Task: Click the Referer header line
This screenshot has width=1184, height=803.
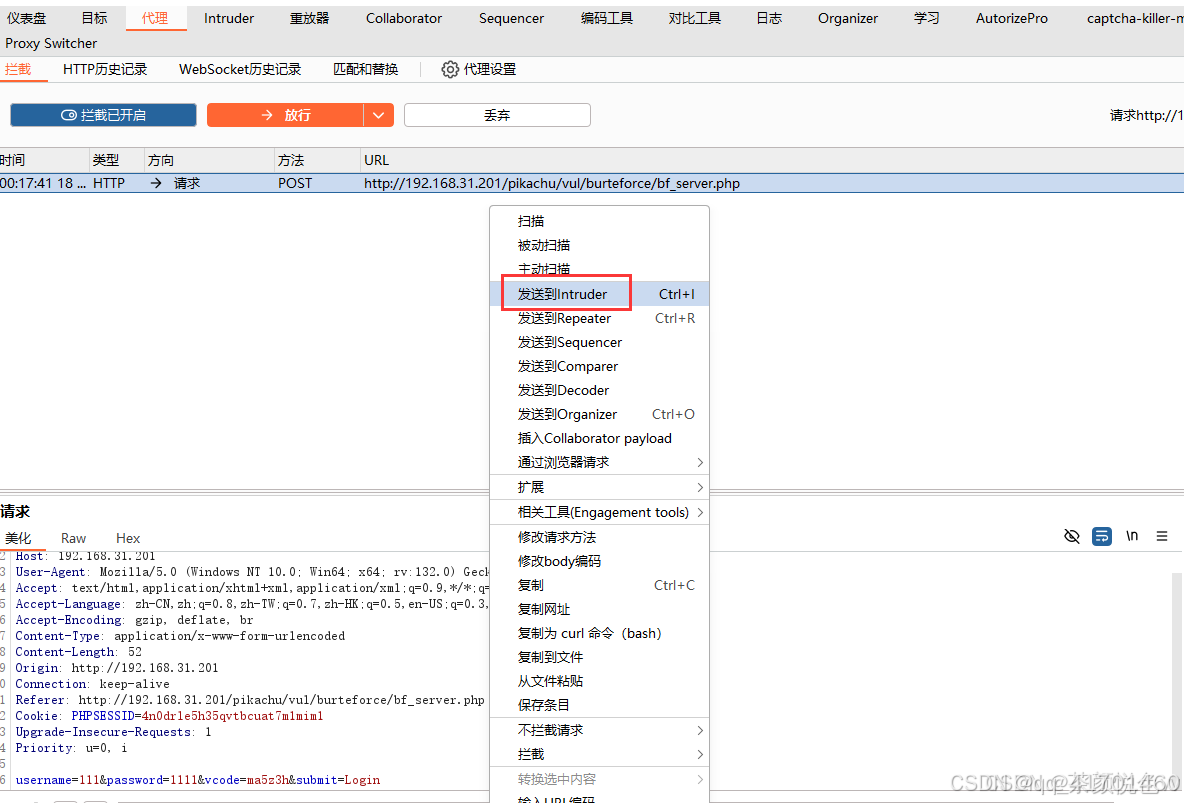Action: coord(250,700)
